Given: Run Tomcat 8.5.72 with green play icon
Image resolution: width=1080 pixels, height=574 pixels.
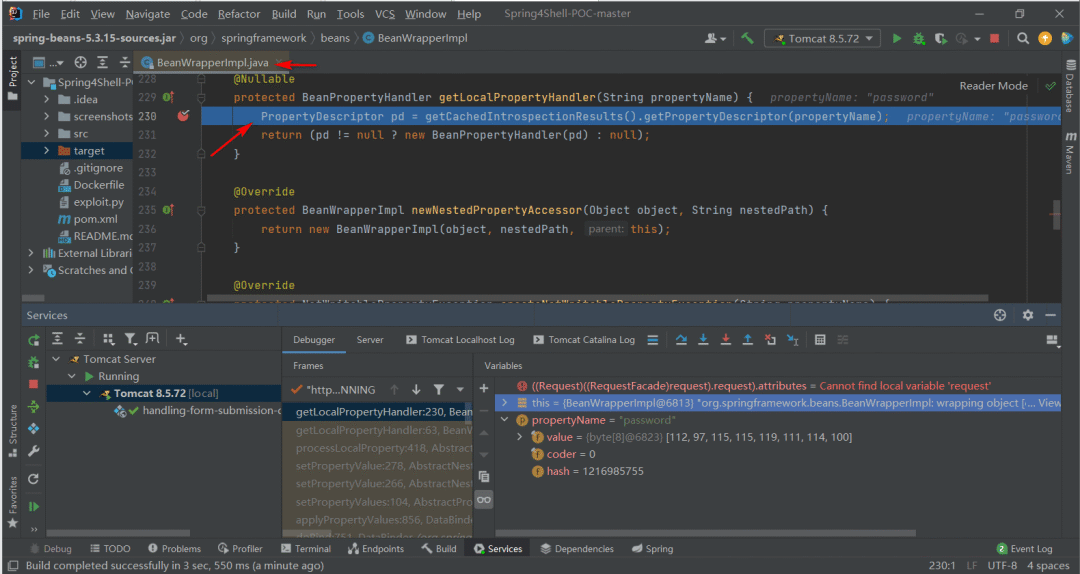Looking at the screenshot, I should pos(896,39).
